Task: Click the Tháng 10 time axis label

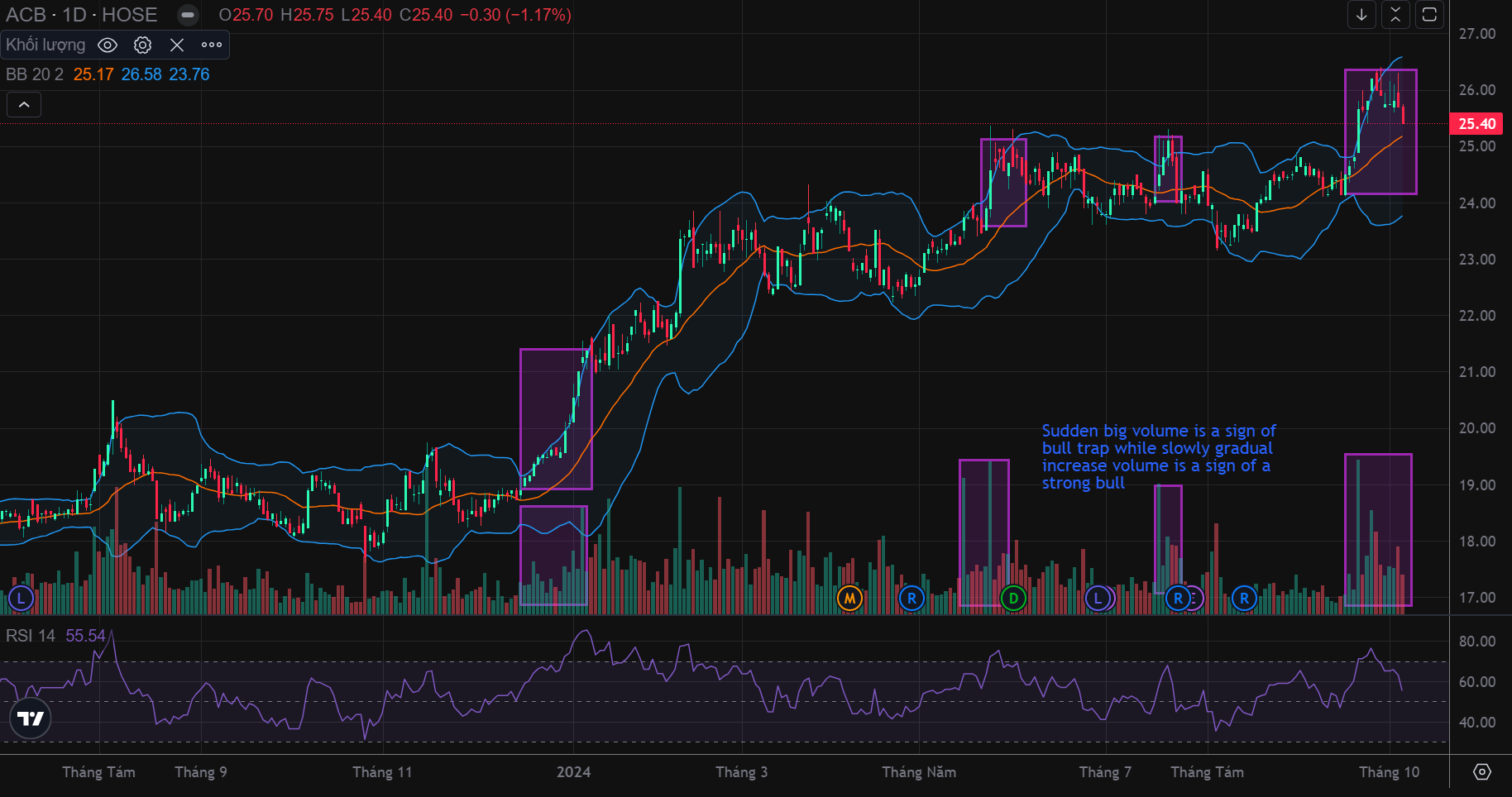Action: (x=1389, y=772)
